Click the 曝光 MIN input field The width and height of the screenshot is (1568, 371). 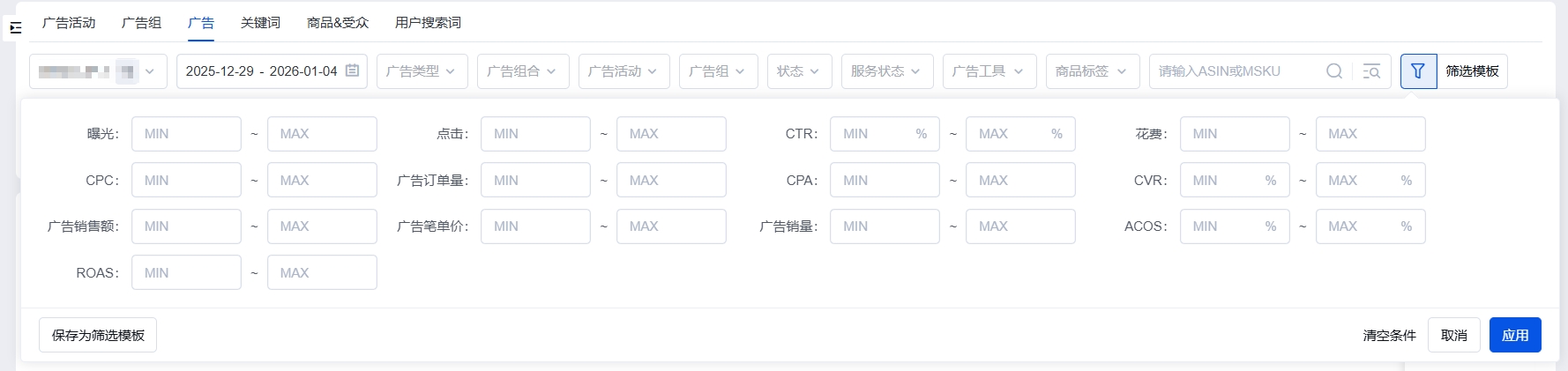click(186, 134)
